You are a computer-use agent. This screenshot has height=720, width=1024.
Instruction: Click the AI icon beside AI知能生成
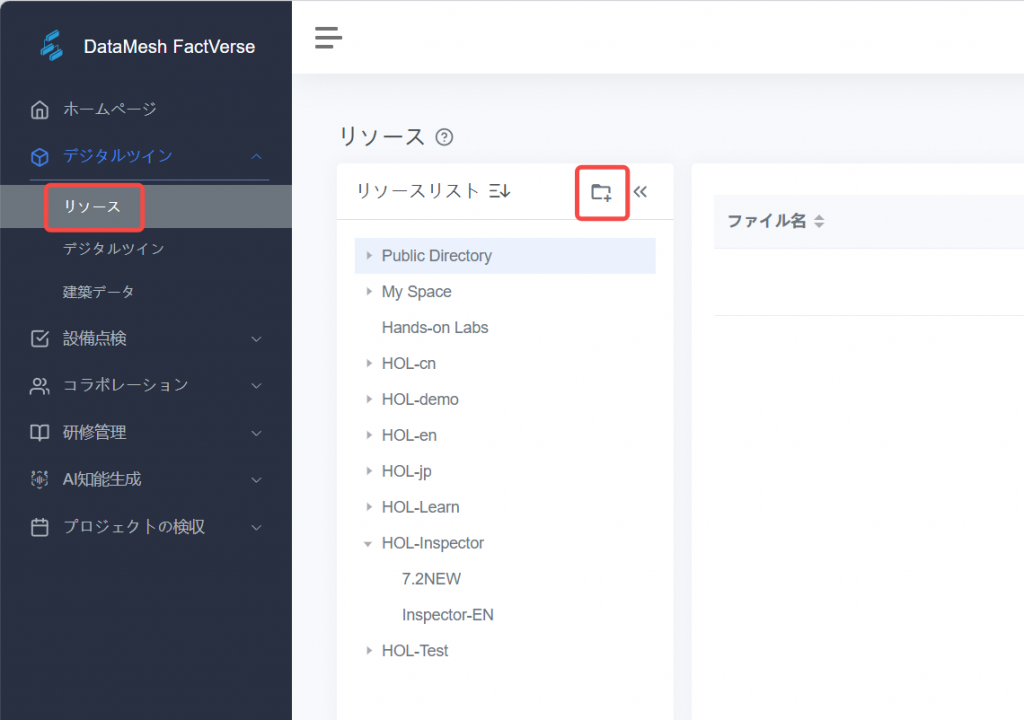coord(40,480)
